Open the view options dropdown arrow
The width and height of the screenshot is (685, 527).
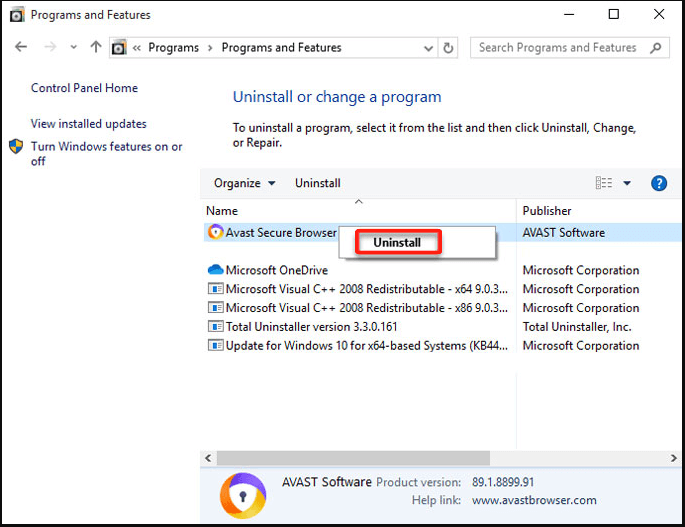(627, 183)
